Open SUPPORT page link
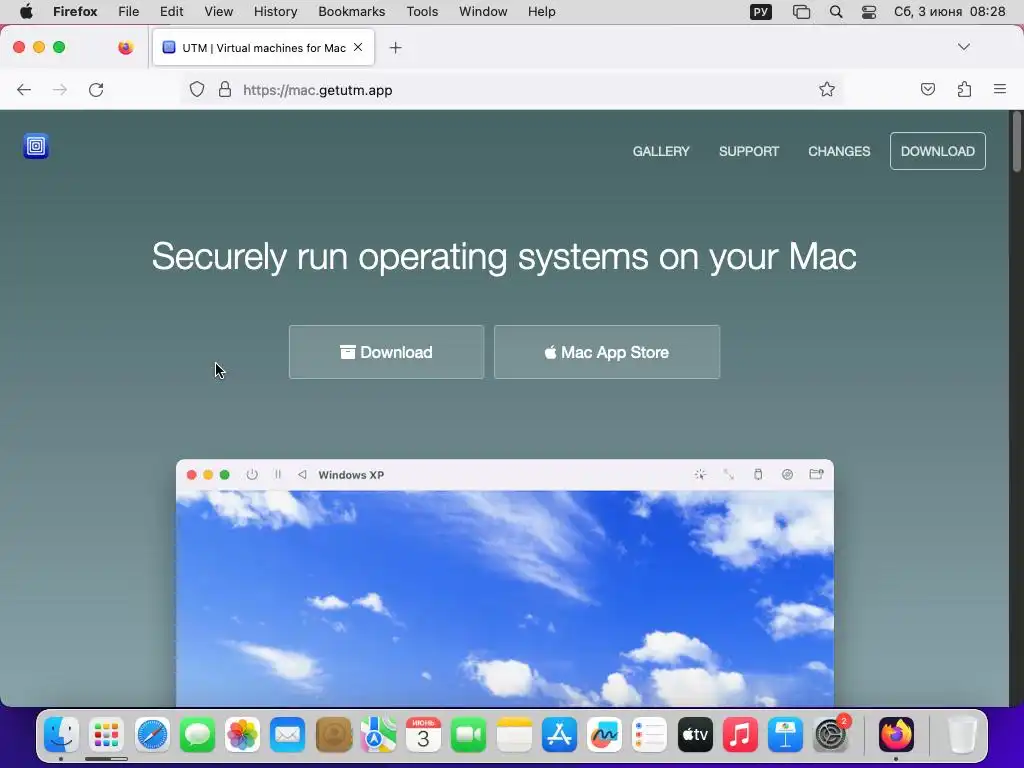1024x768 pixels. pyautogui.click(x=749, y=152)
